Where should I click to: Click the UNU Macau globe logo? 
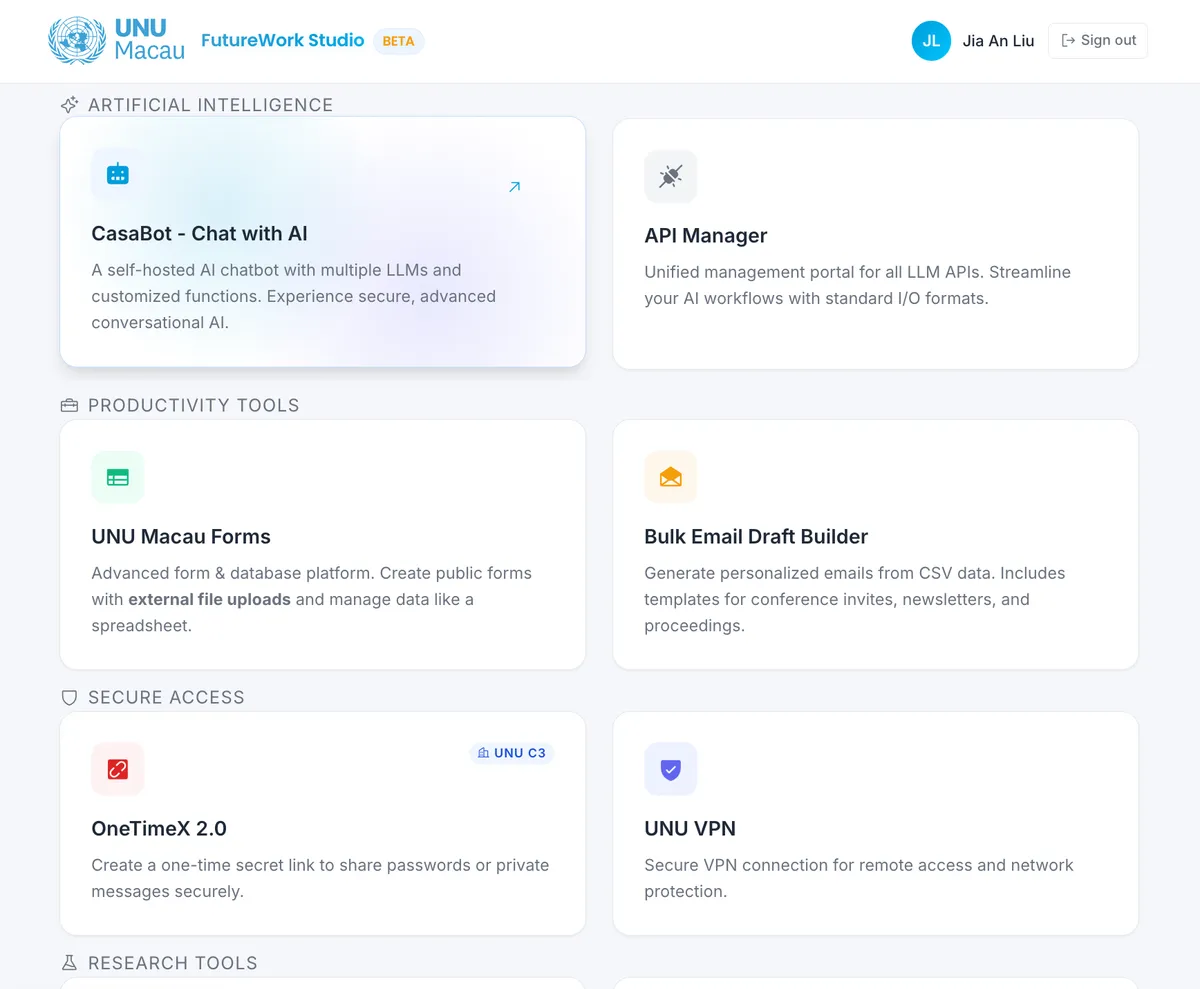tap(77, 40)
